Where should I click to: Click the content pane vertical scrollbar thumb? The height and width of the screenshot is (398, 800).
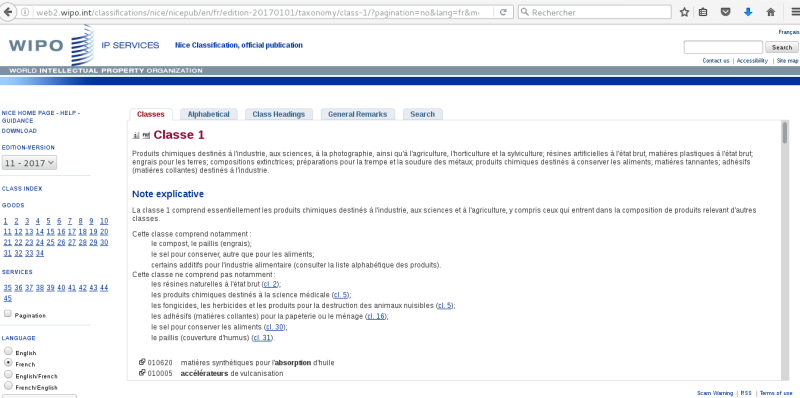click(785, 133)
